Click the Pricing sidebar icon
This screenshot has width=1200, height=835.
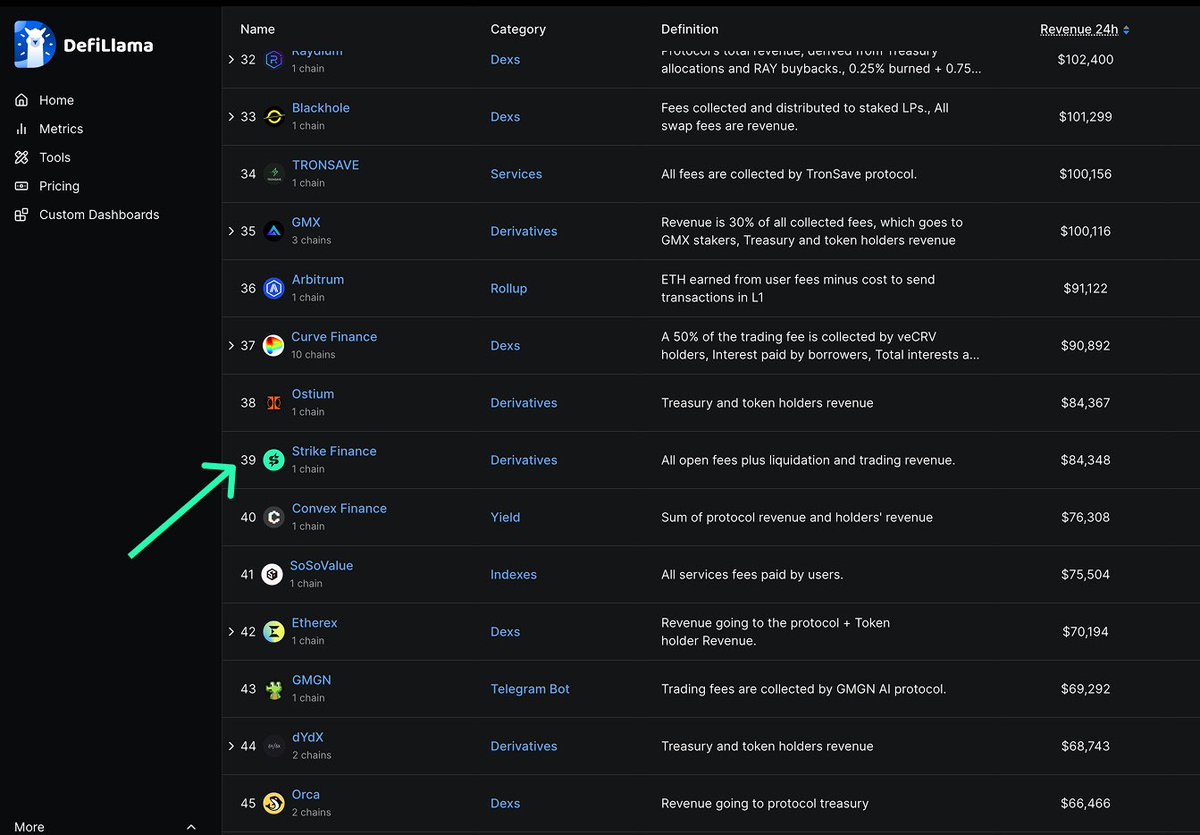pyautogui.click(x=22, y=186)
